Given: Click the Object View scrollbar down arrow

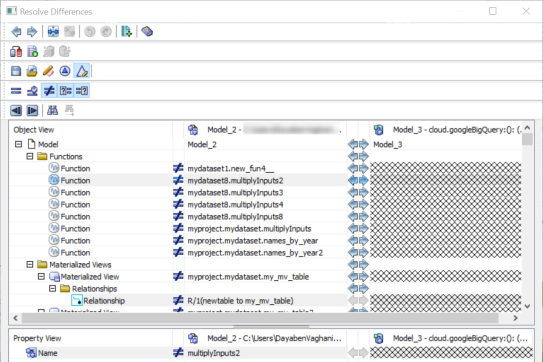Looking at the screenshot, I should coord(527,306).
